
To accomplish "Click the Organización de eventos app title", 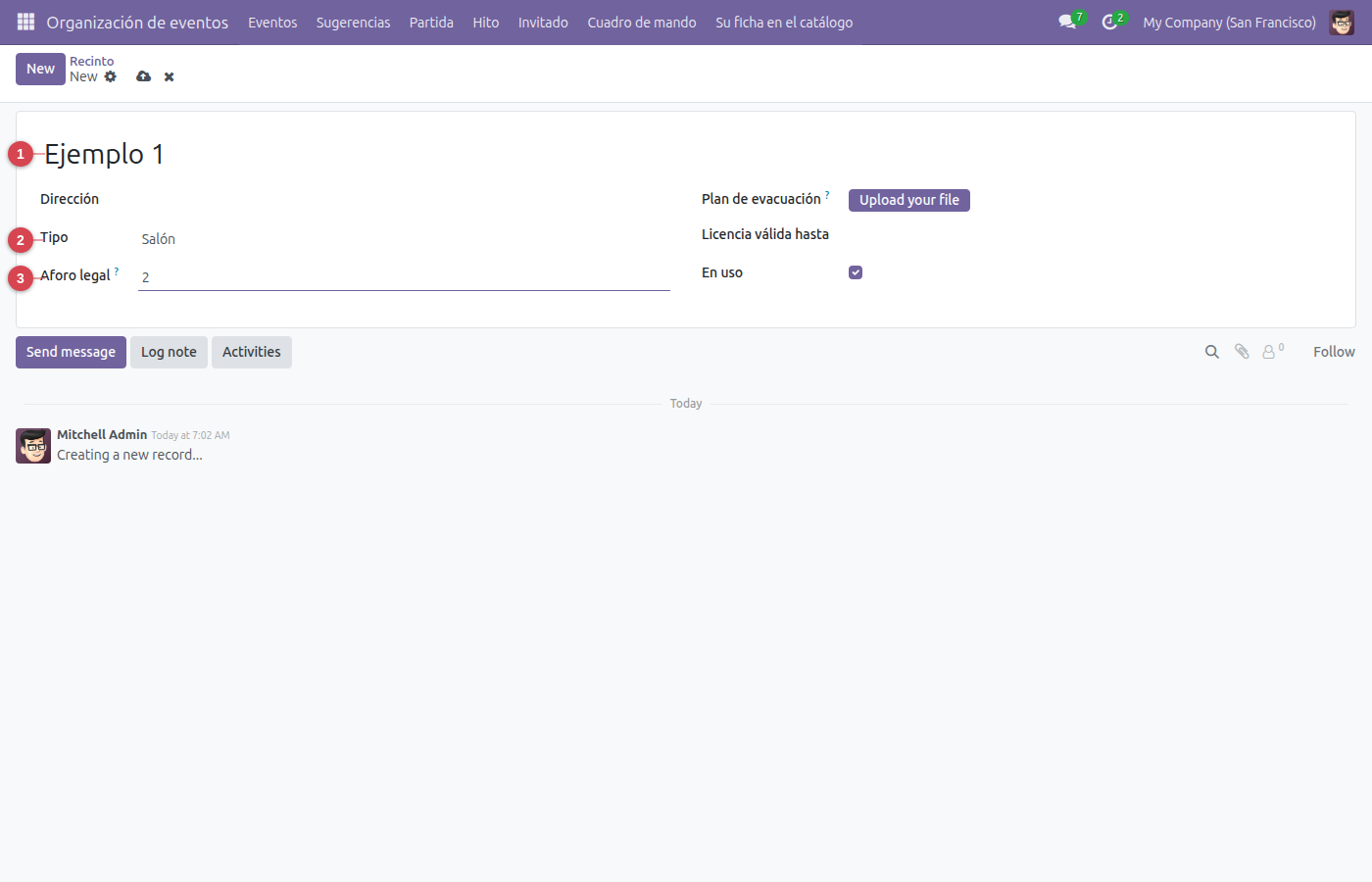I will tap(137, 22).
